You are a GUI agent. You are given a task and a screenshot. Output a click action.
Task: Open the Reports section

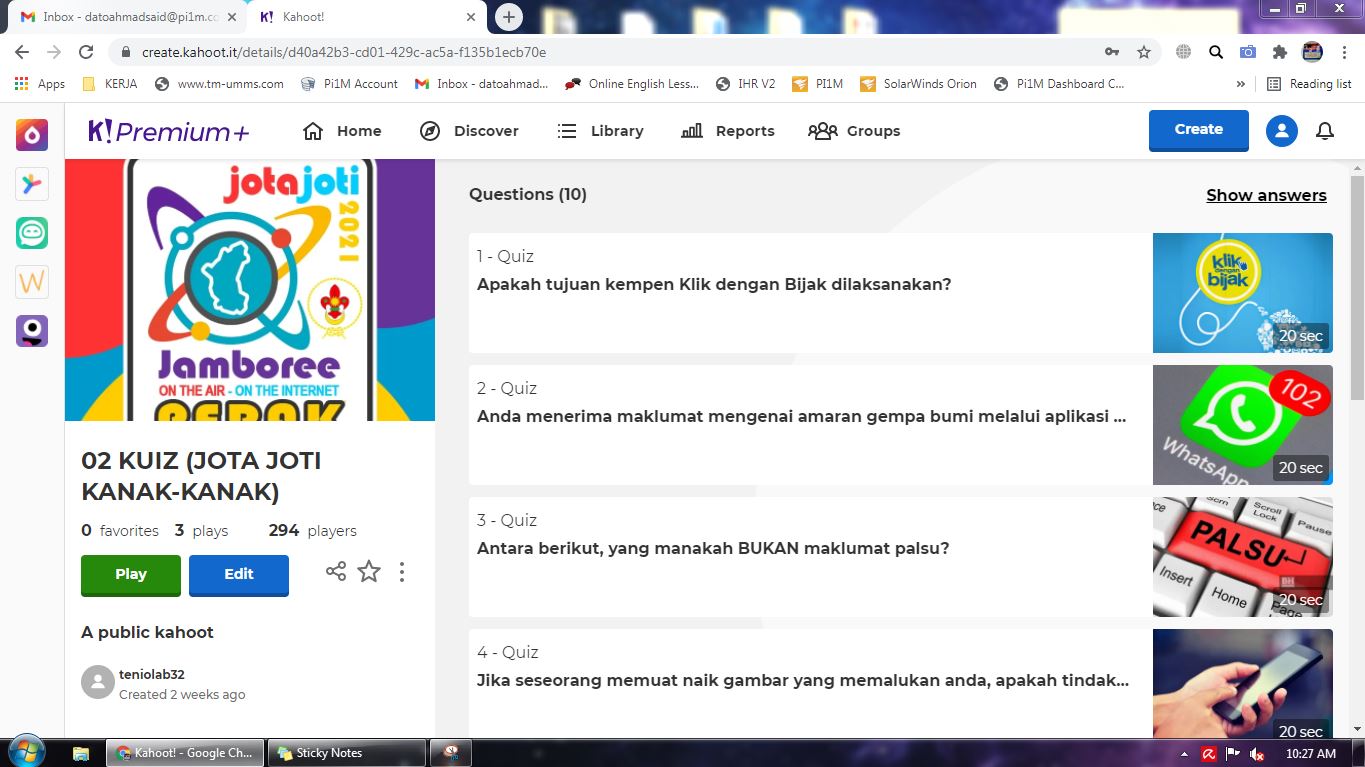coord(728,131)
